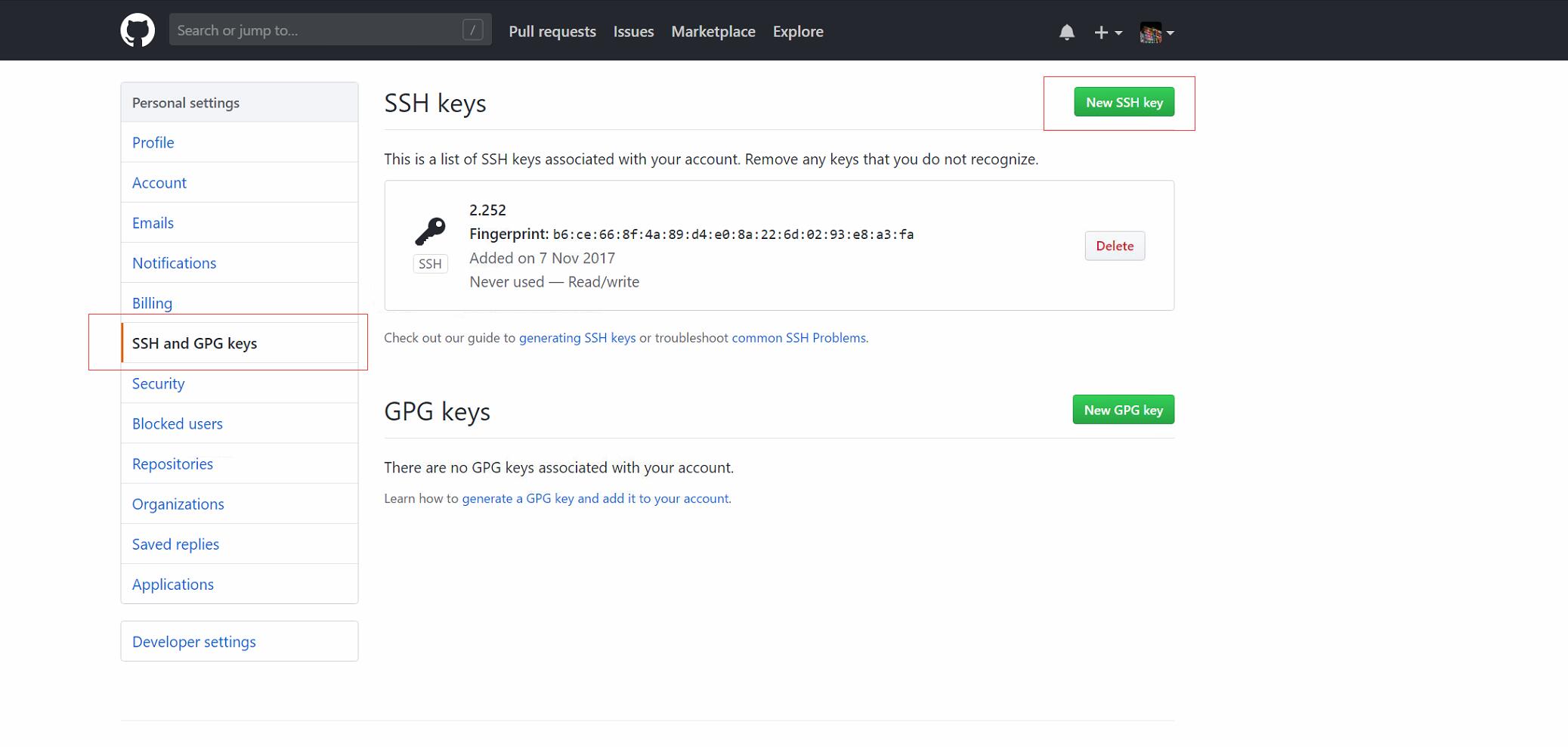Open Notifications settings in sidebar
Screen dimensions: 1568x747
tap(239, 262)
